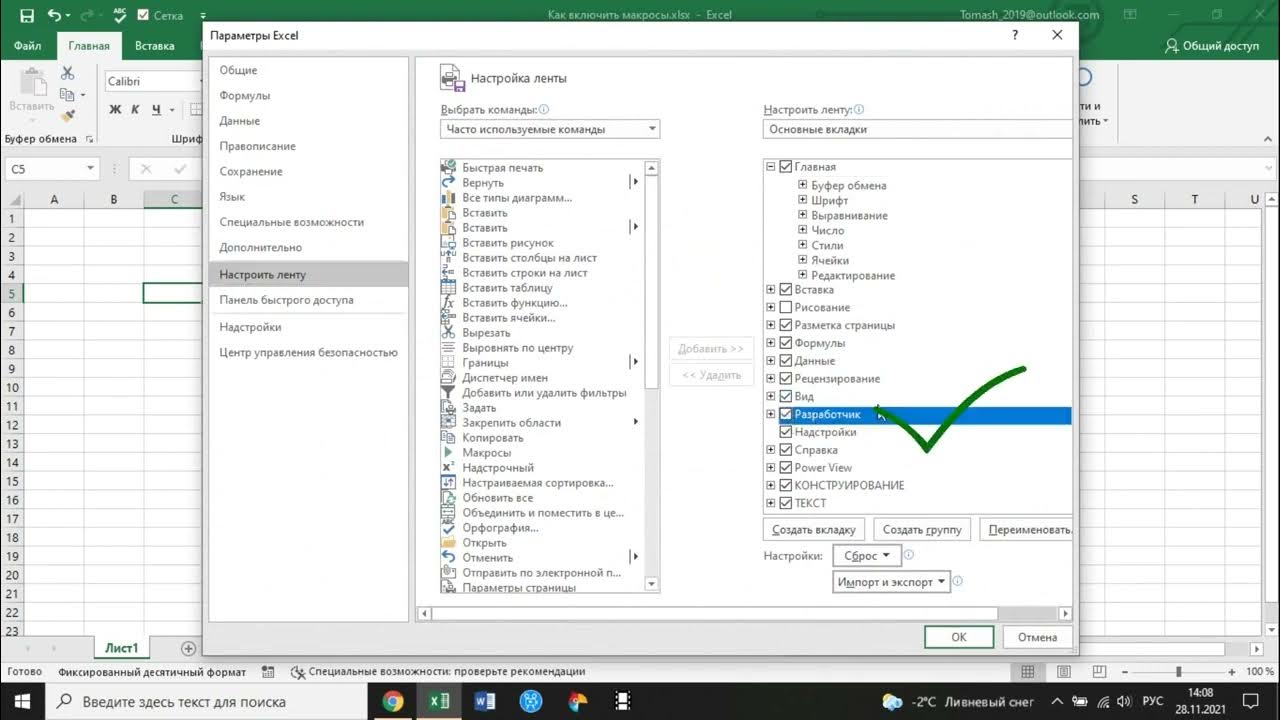The width and height of the screenshot is (1280, 720).
Task: Open the Файл ribbon tab
Action: coord(28,46)
